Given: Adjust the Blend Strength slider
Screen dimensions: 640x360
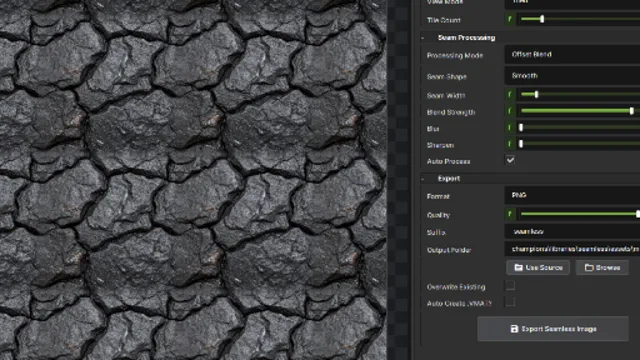Looking at the screenshot, I should tap(580, 111).
